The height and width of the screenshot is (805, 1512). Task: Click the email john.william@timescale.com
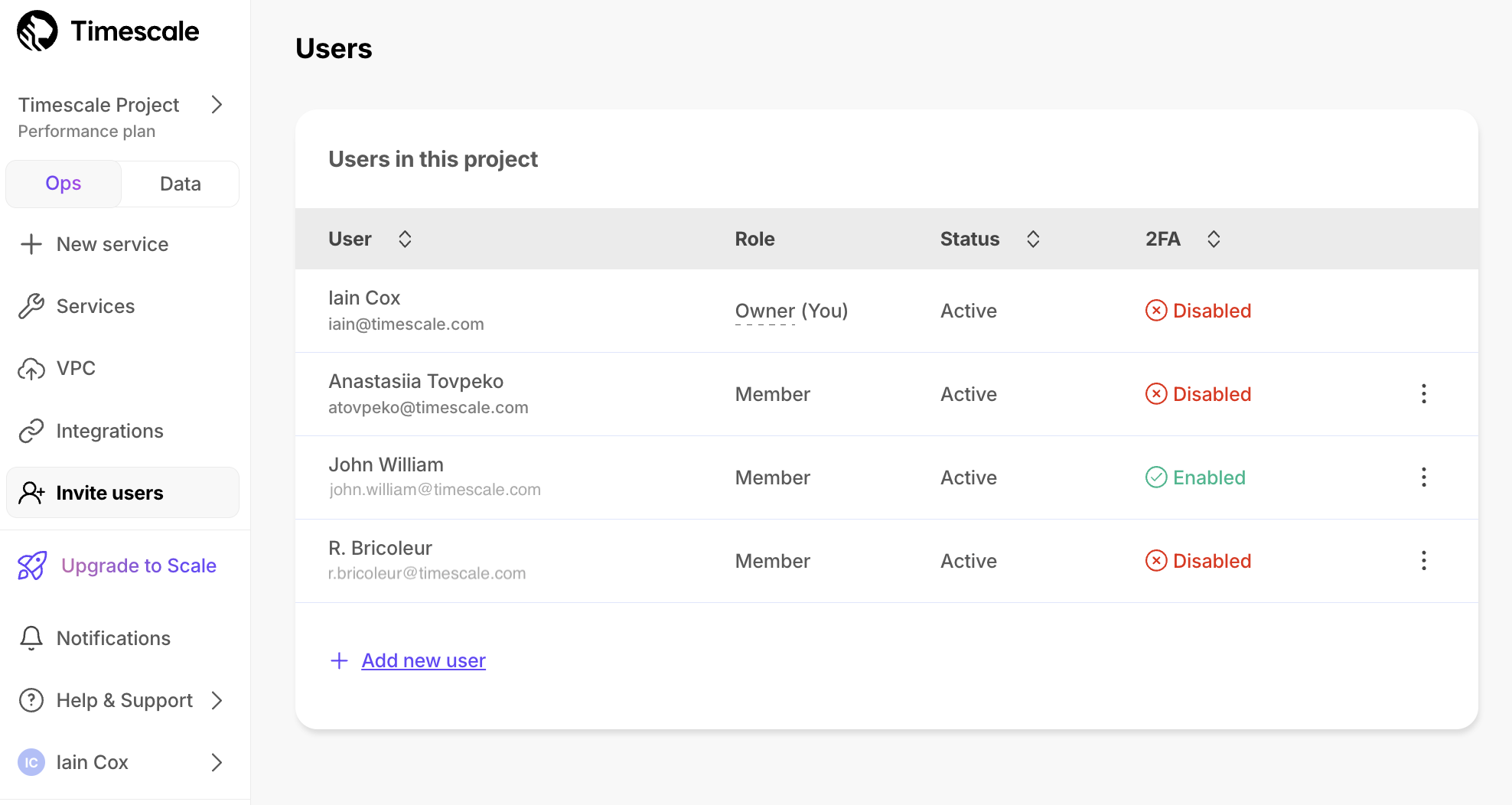tap(435, 490)
